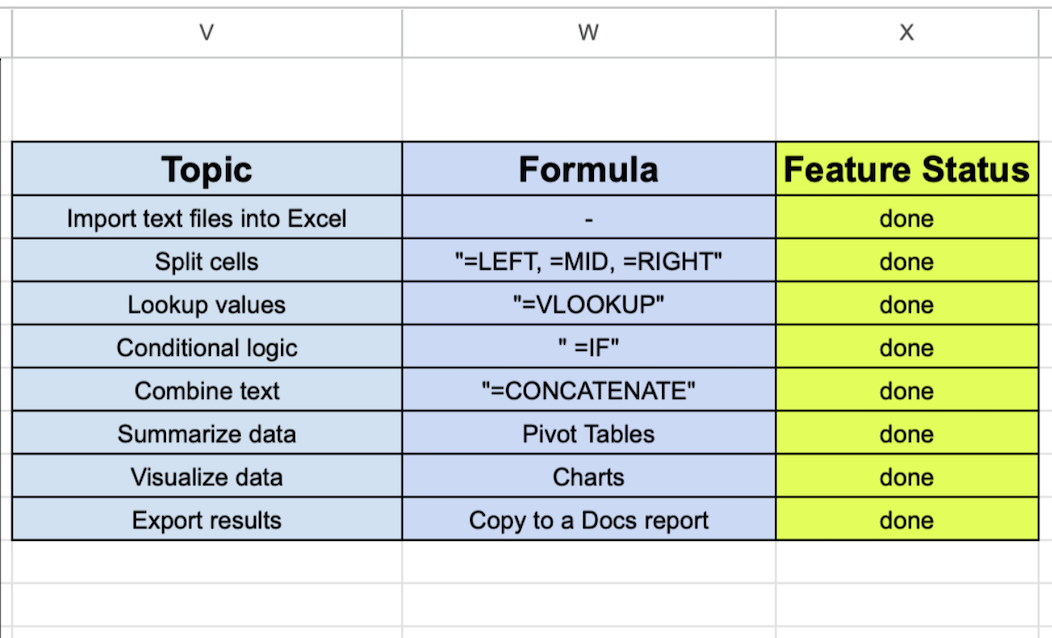Select the Pivot Tables cell
This screenshot has width=1052, height=638.
pyautogui.click(x=588, y=433)
